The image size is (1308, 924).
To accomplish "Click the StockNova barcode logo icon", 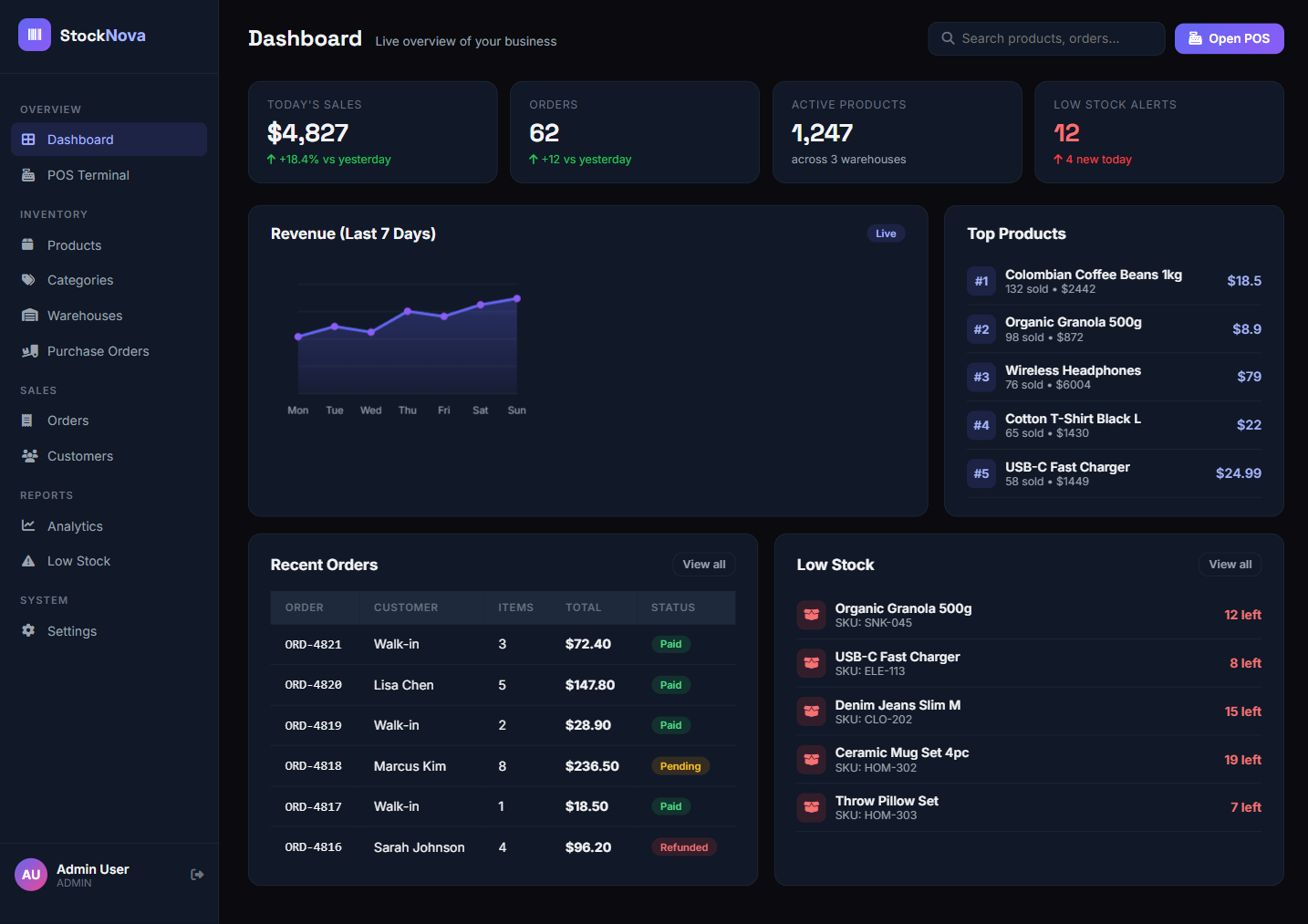I will point(35,35).
